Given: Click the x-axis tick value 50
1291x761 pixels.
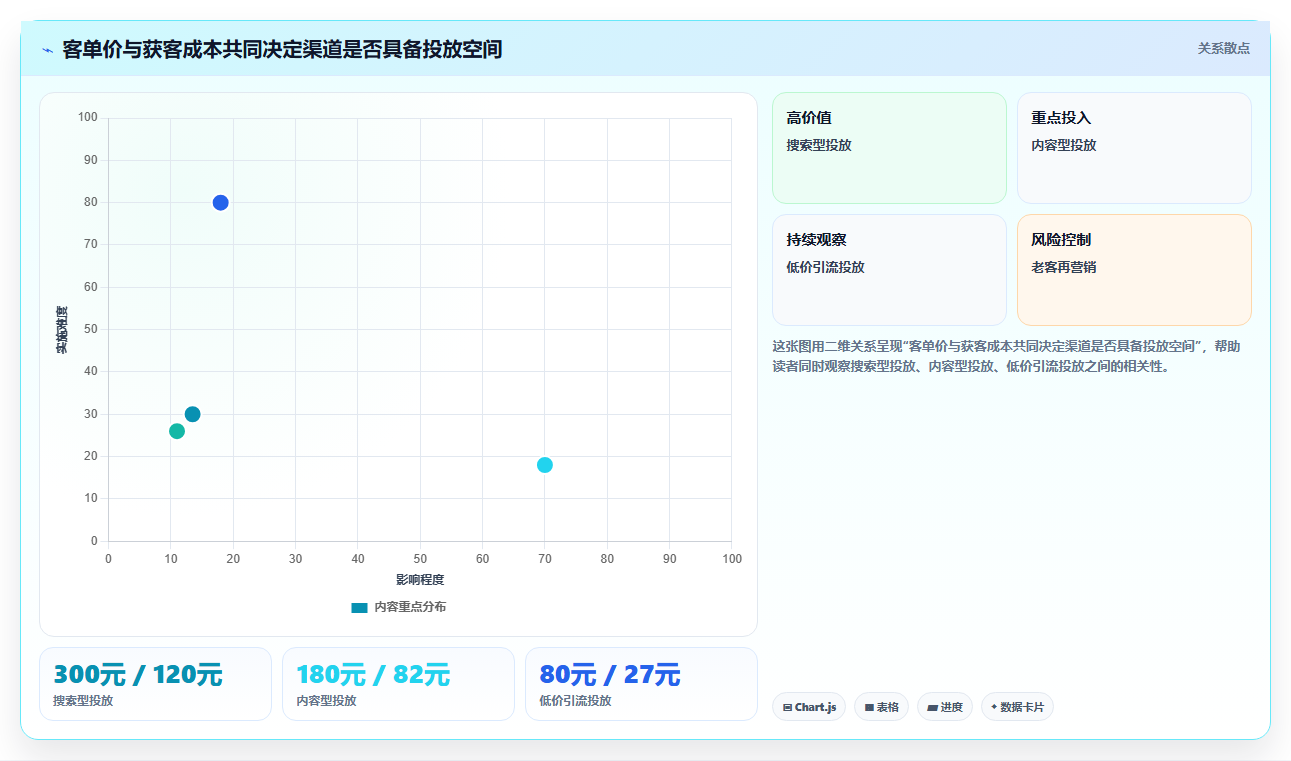Looking at the screenshot, I should (420, 559).
